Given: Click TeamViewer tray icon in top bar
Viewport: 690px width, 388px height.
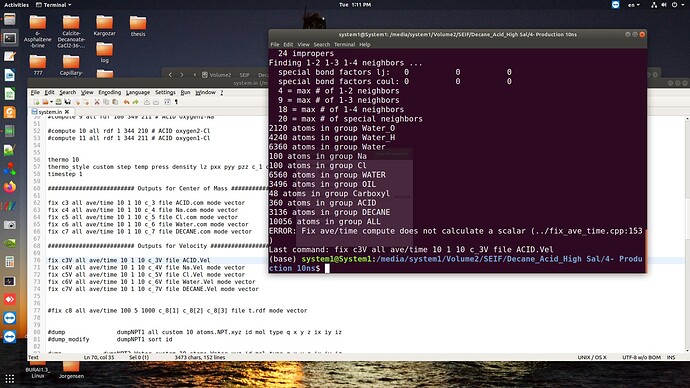Looking at the screenshot, I should click(616, 5).
